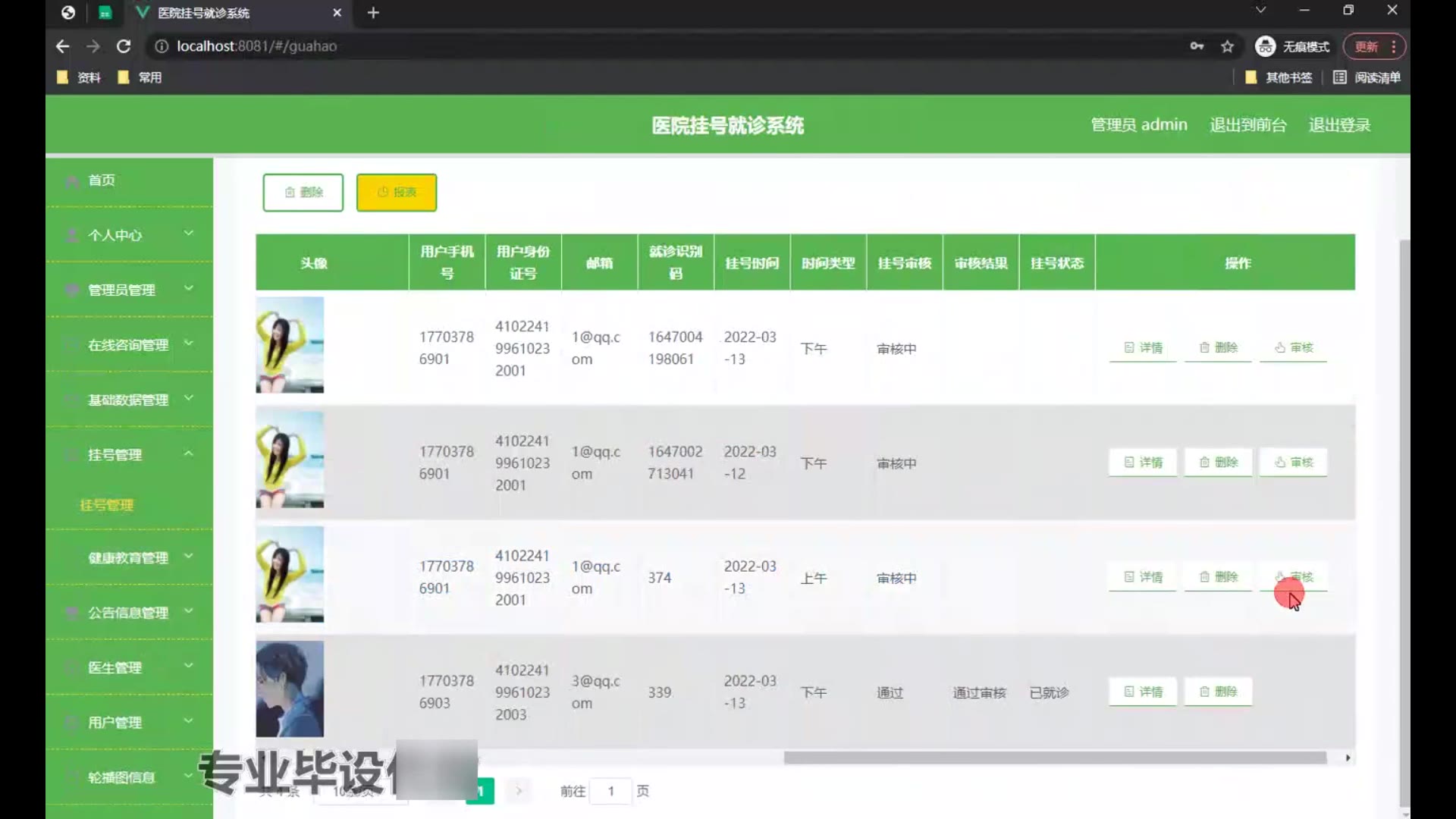Click the 挂号时间 column header

752,263
